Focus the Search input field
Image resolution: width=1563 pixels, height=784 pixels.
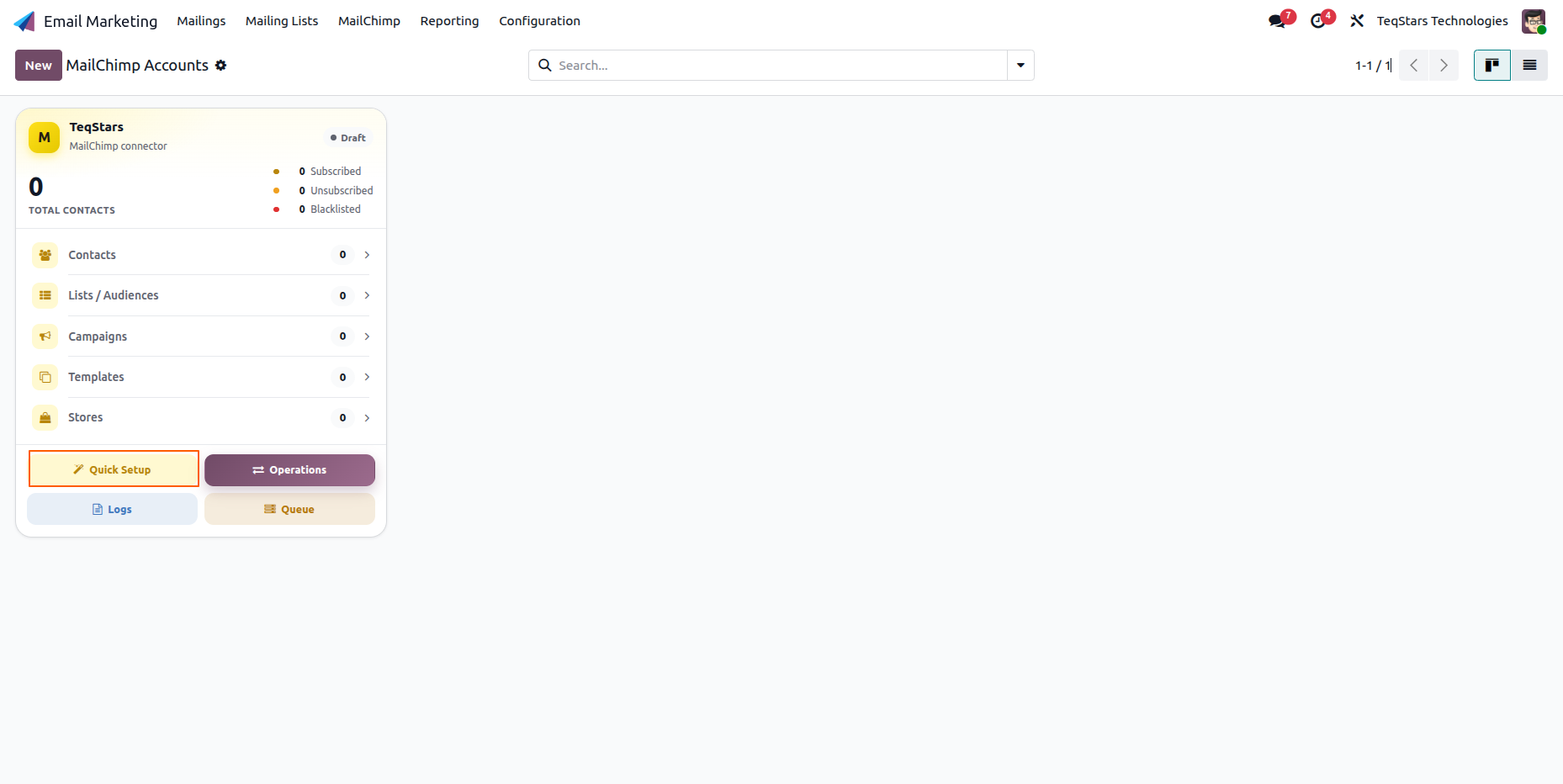pyautogui.click(x=781, y=66)
